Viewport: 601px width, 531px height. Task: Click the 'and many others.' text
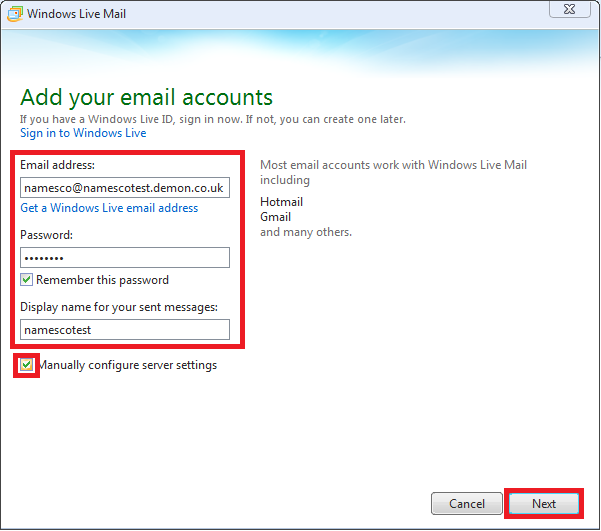pyautogui.click(x=306, y=232)
